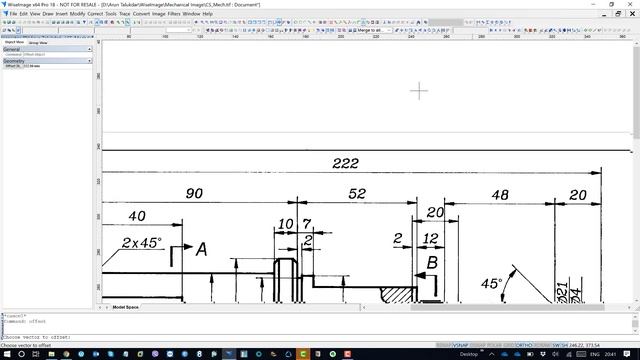Open File Explorer from the taskbar
The image size is (640, 360).
point(51,354)
